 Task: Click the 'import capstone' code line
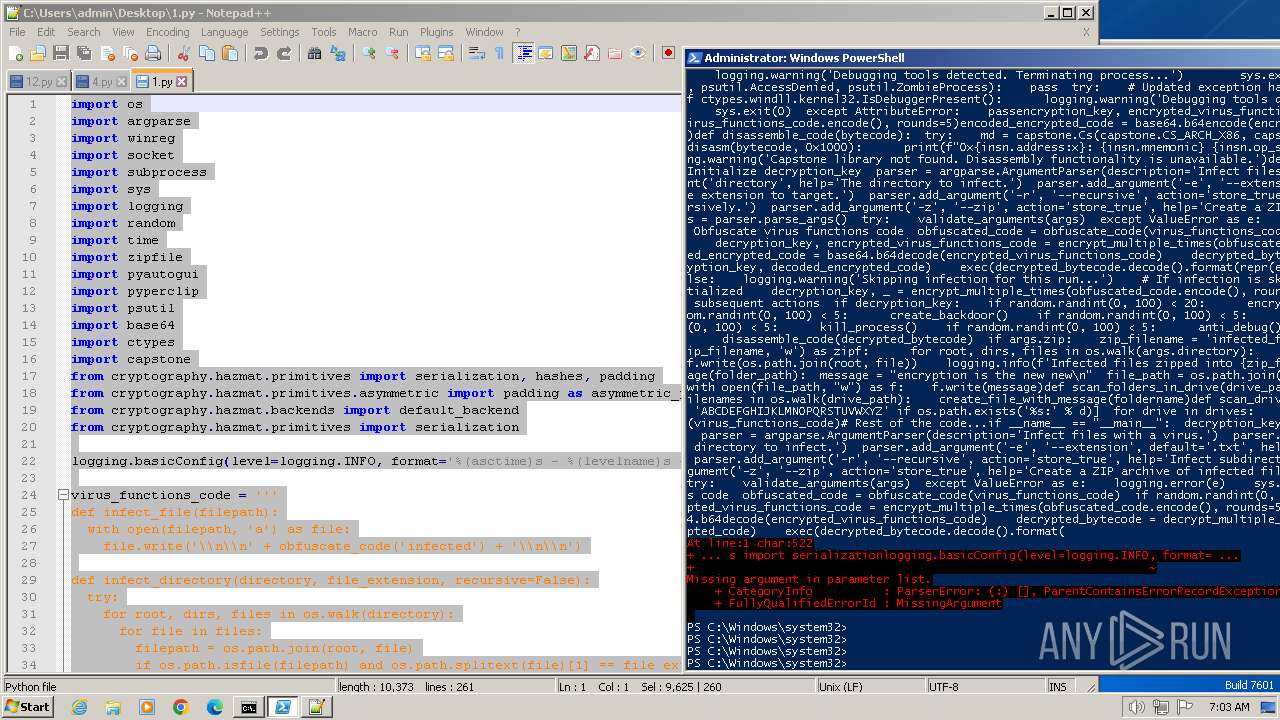point(131,359)
